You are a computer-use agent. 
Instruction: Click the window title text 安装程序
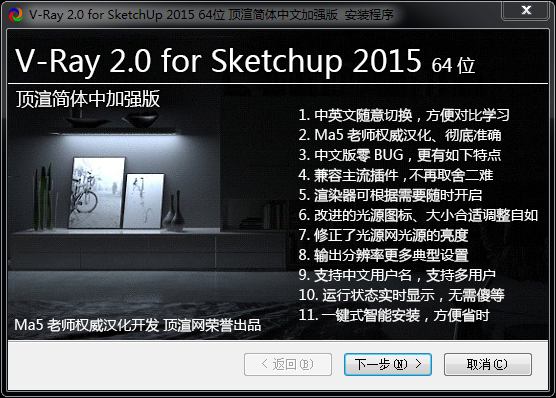[369, 15]
